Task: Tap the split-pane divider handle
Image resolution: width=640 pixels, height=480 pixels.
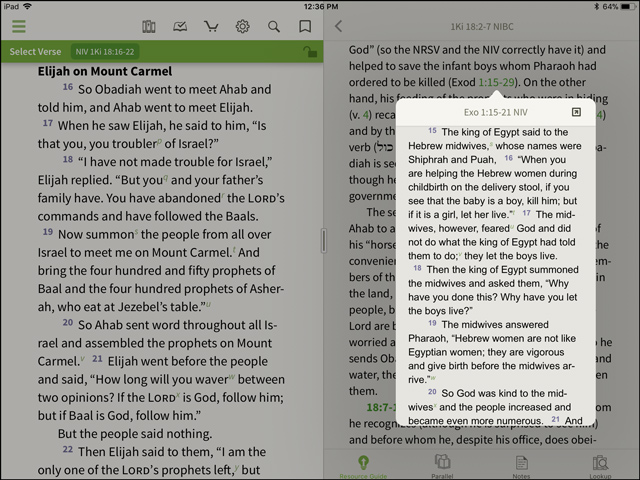Action: [x=323, y=241]
